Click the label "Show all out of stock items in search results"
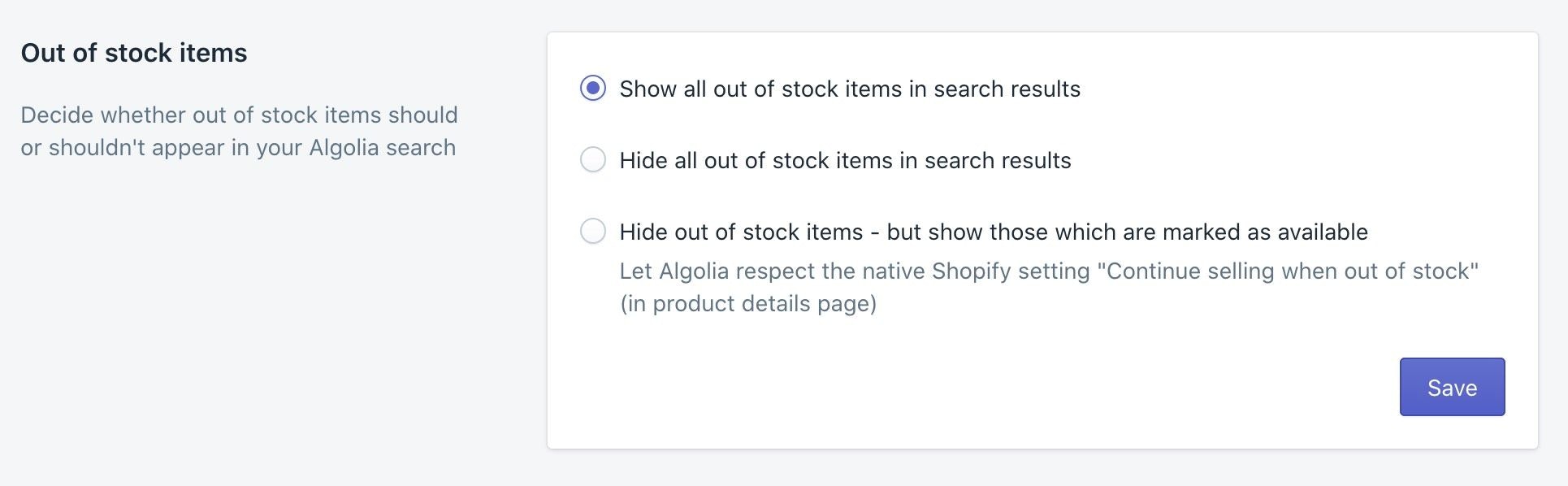1568x486 pixels. [x=850, y=89]
